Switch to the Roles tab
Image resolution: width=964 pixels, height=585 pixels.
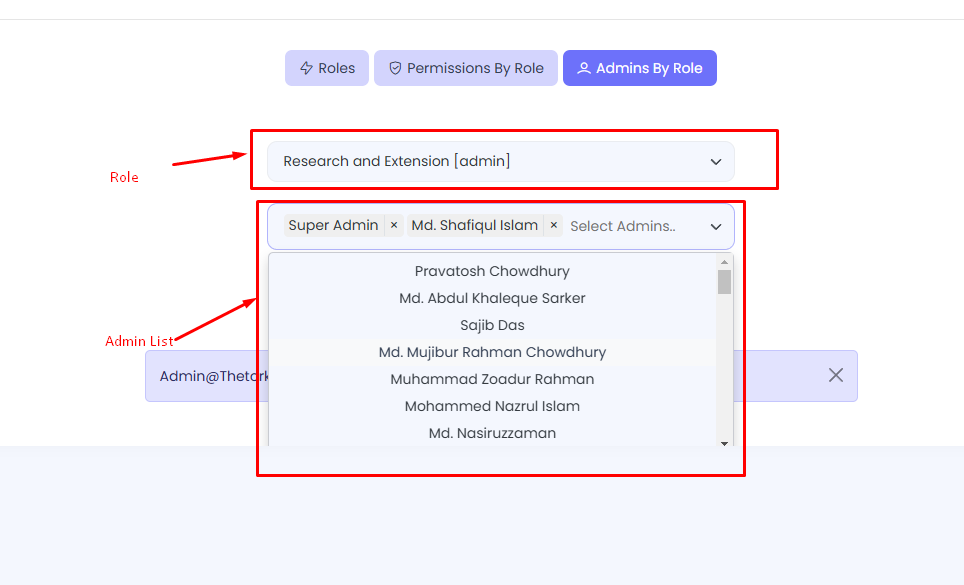click(x=327, y=69)
